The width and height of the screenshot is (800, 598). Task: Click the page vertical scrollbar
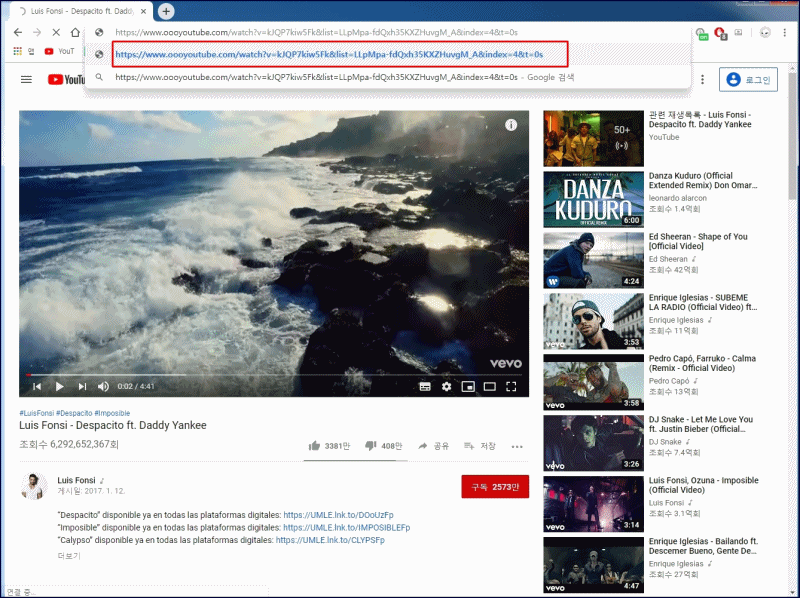[x=793, y=138]
